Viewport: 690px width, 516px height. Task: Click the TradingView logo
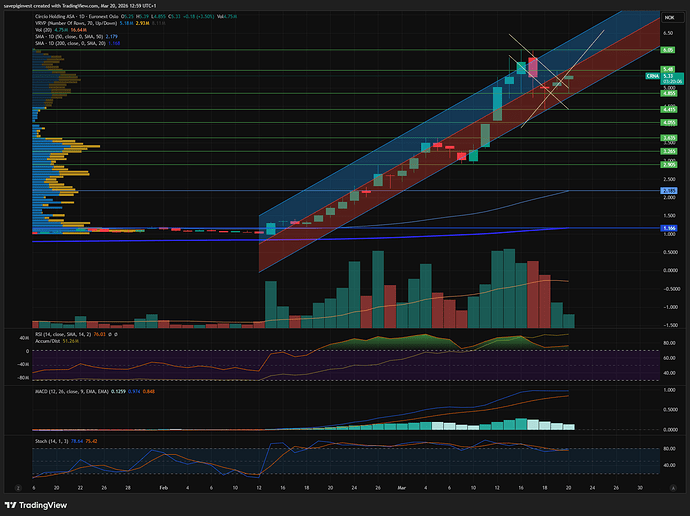(x=42, y=505)
